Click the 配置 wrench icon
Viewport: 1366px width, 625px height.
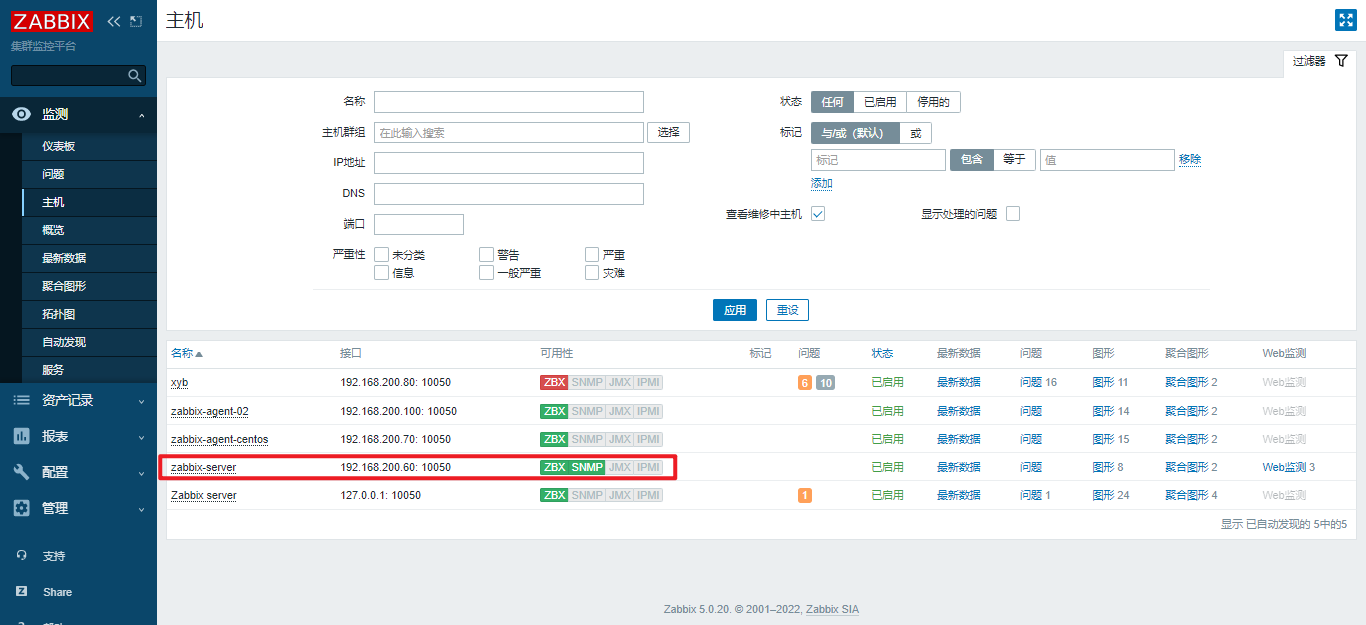pyautogui.click(x=21, y=472)
